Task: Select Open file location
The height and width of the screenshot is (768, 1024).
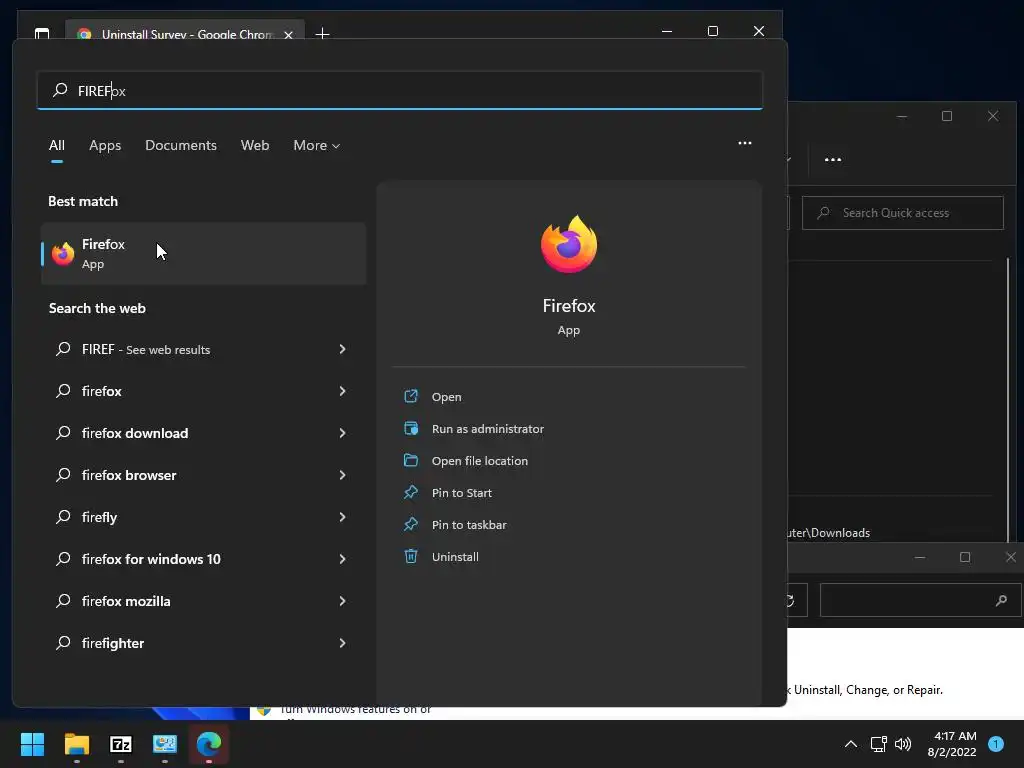Action: click(479, 460)
